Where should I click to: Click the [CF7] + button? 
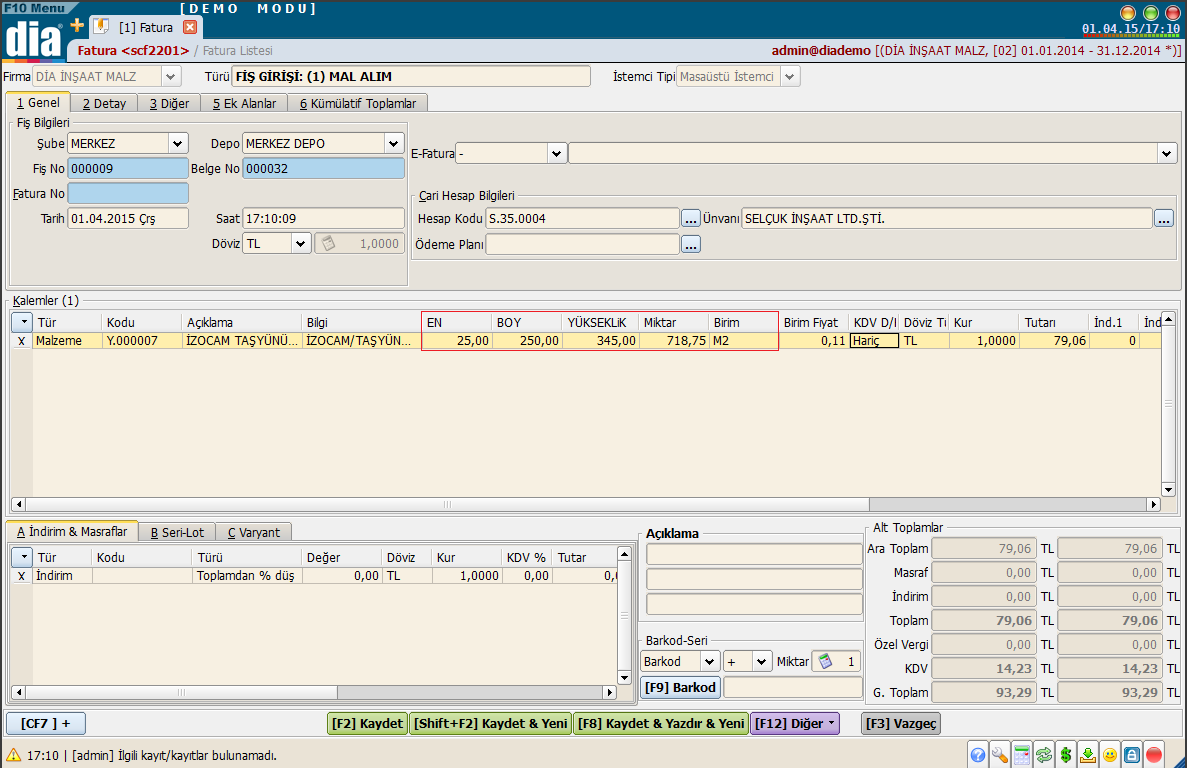[x=45, y=723]
